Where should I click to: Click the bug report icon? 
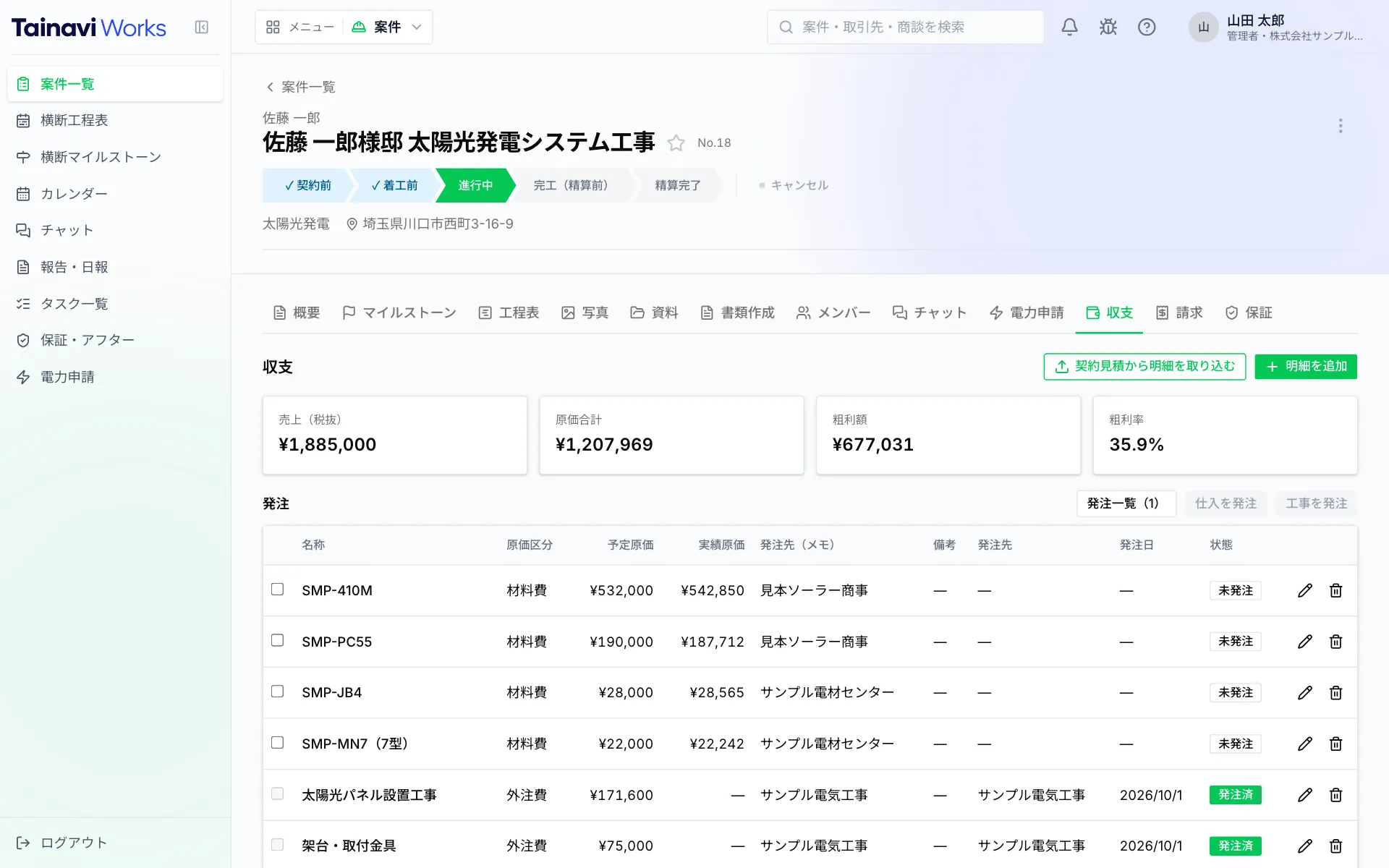tap(1108, 27)
